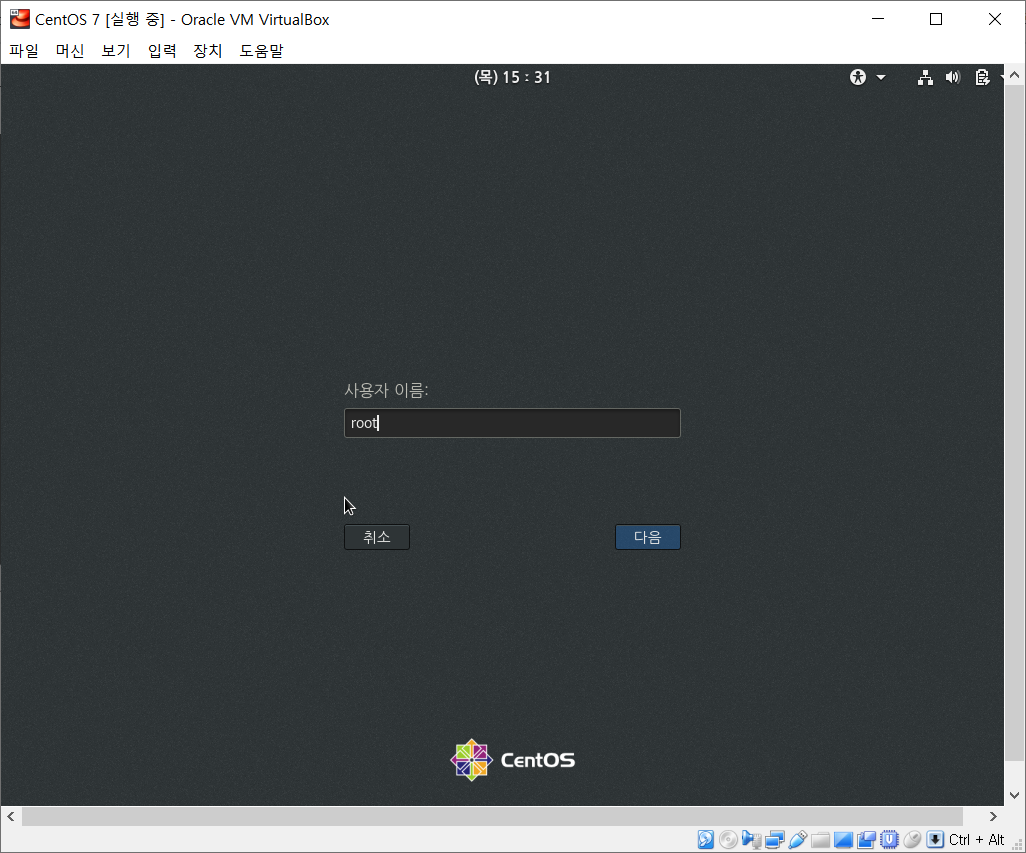Maximize the VirtualBox window
The image size is (1026, 853).
coord(936,19)
